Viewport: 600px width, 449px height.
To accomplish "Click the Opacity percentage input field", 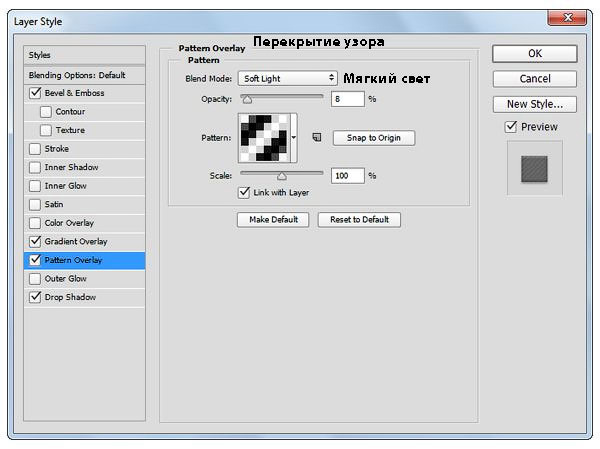I will (347, 99).
